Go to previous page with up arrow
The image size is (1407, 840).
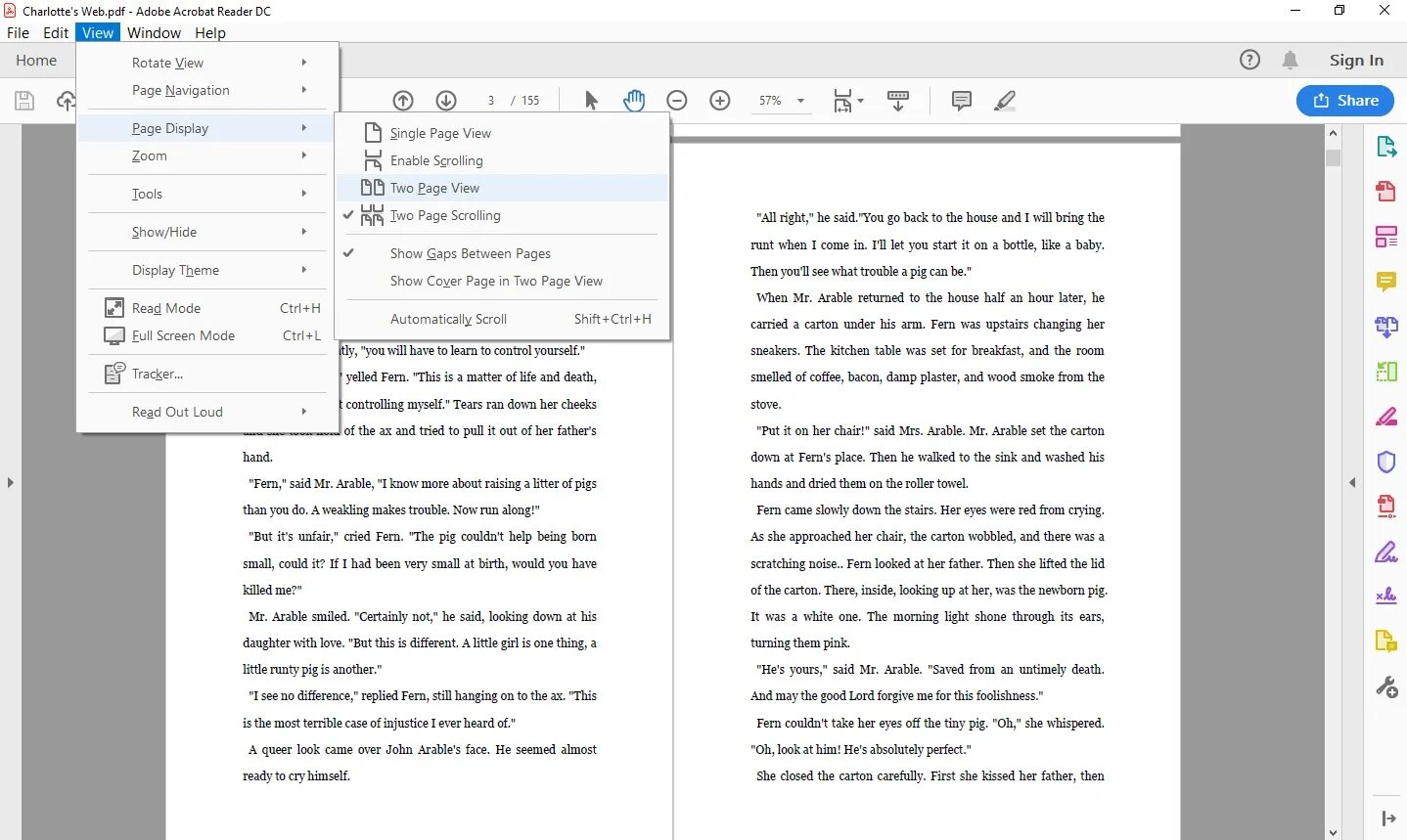pyautogui.click(x=403, y=101)
